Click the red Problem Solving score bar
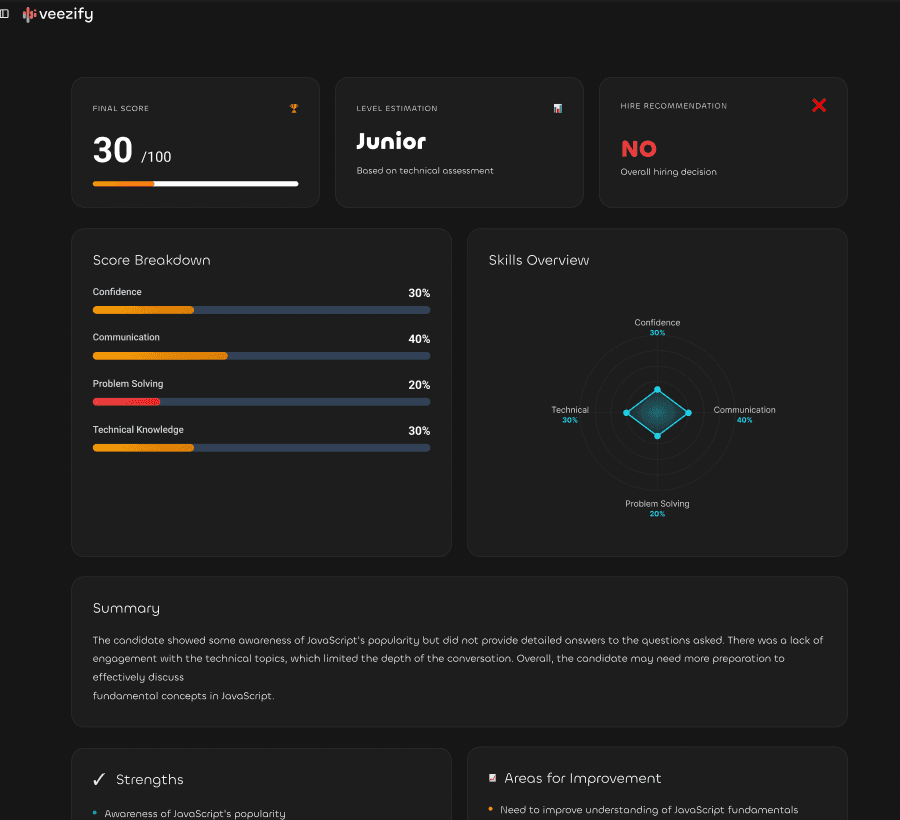The image size is (900, 820). click(x=260, y=402)
